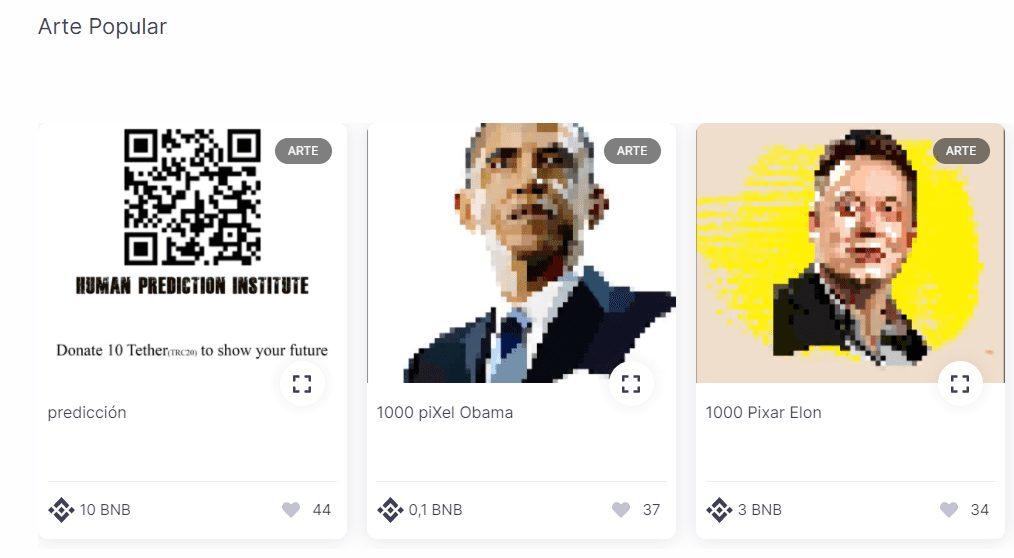The image size is (1014, 558).
Task: Open the pixelated Obama portrait thumbnail
Action: 521,253
